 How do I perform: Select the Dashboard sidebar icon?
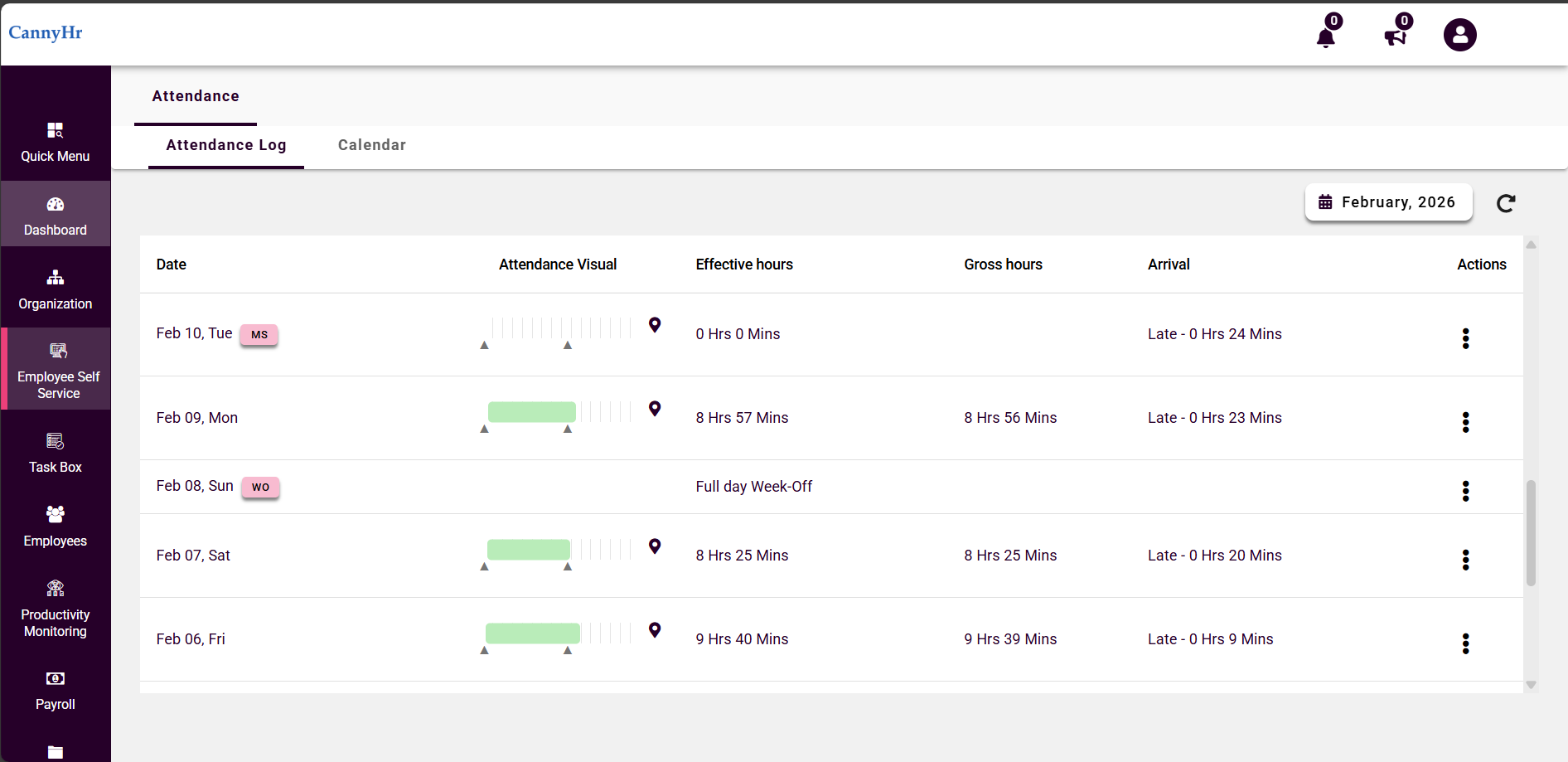tap(55, 214)
